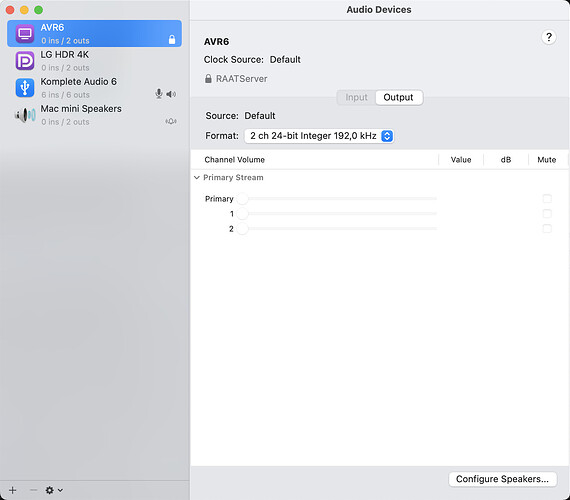Click the dB column header
Image resolution: width=570 pixels, height=500 pixels.
[x=506, y=160]
